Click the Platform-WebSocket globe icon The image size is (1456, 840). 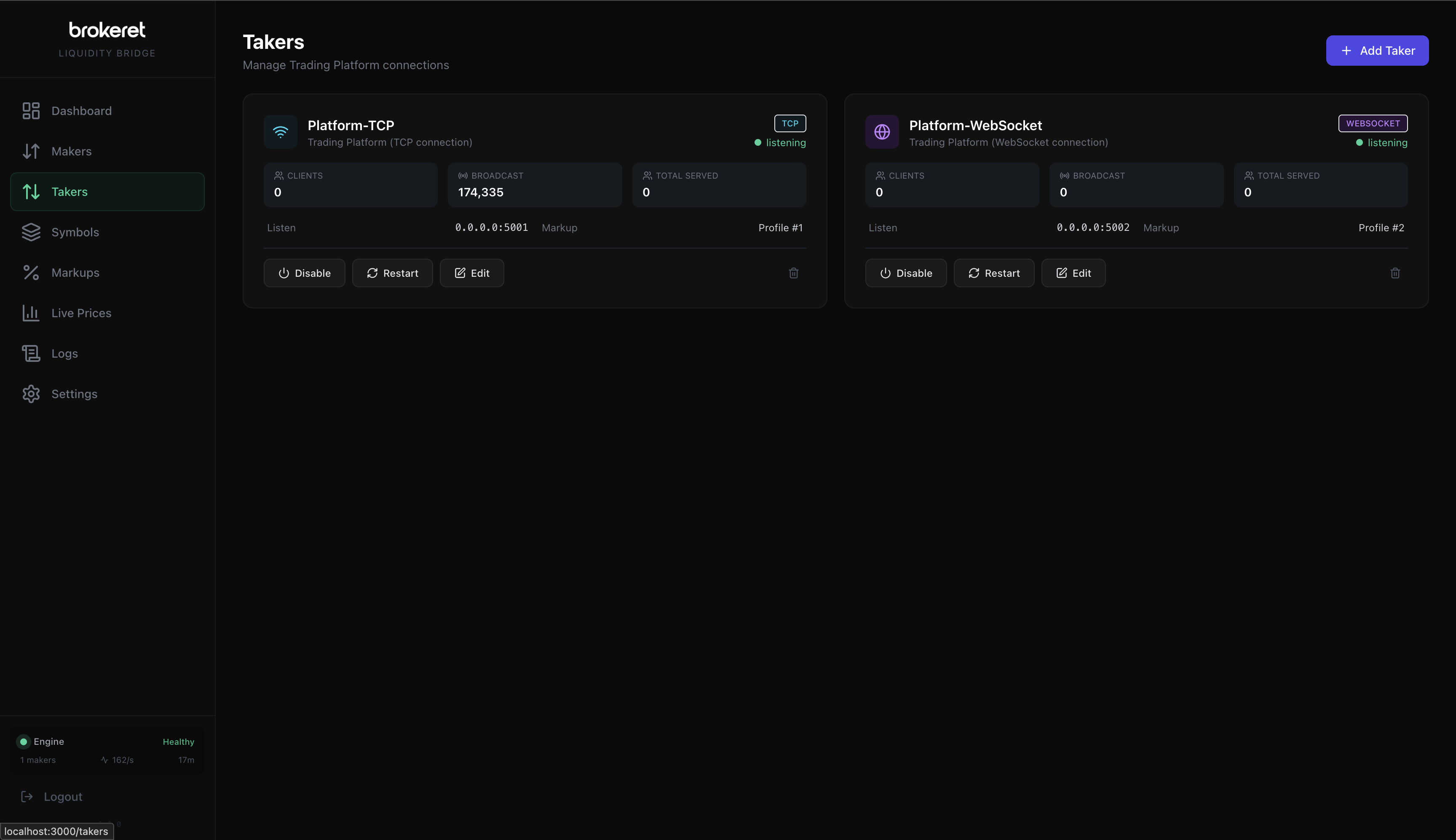pos(881,131)
